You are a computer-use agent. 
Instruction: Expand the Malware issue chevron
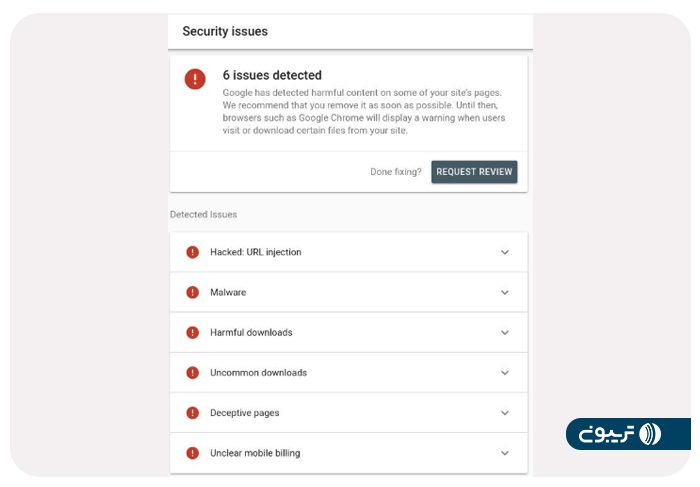[x=505, y=292]
